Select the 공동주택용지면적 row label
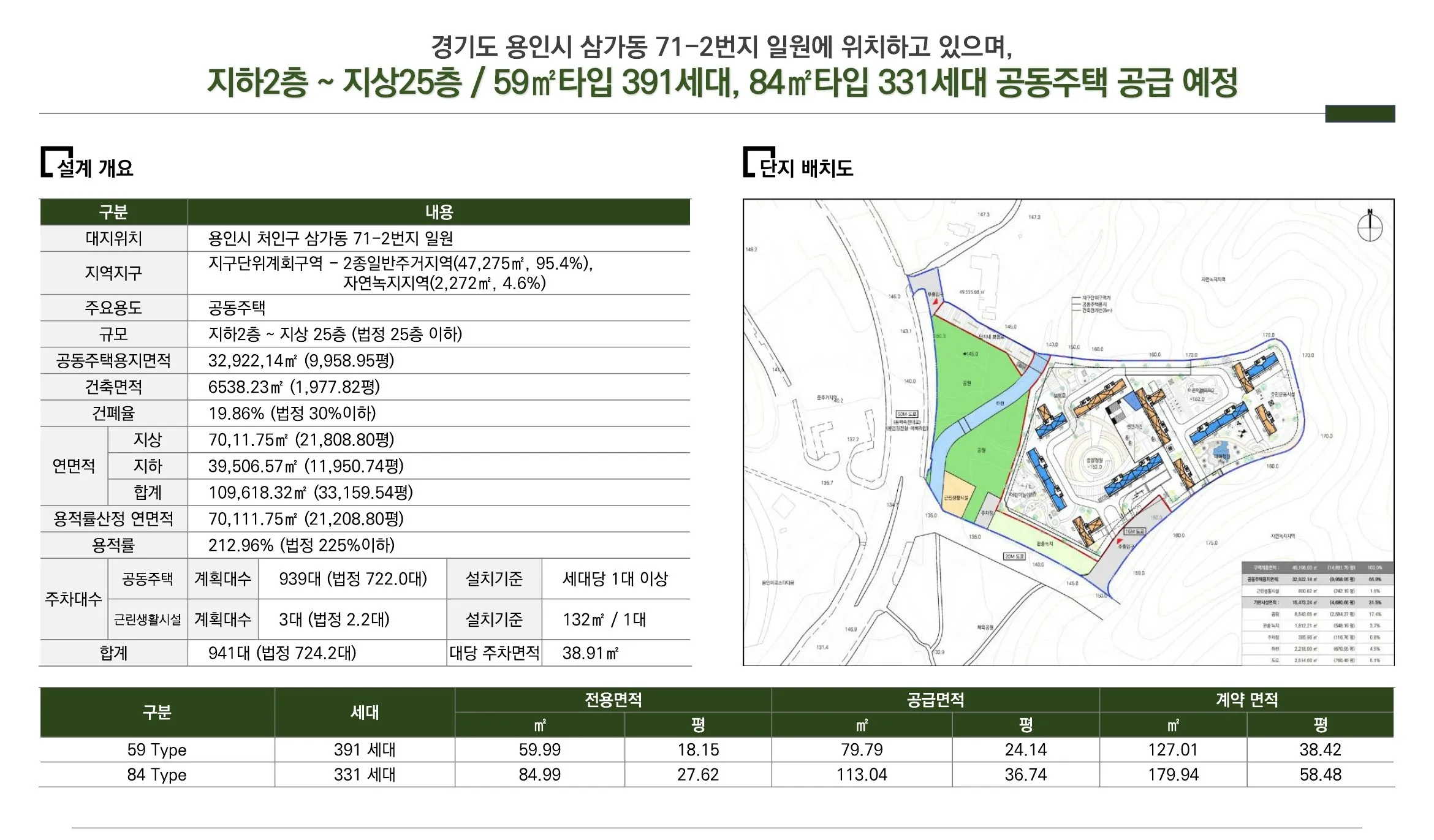Image resolution: width=1434 pixels, height=840 pixels. coord(114,360)
